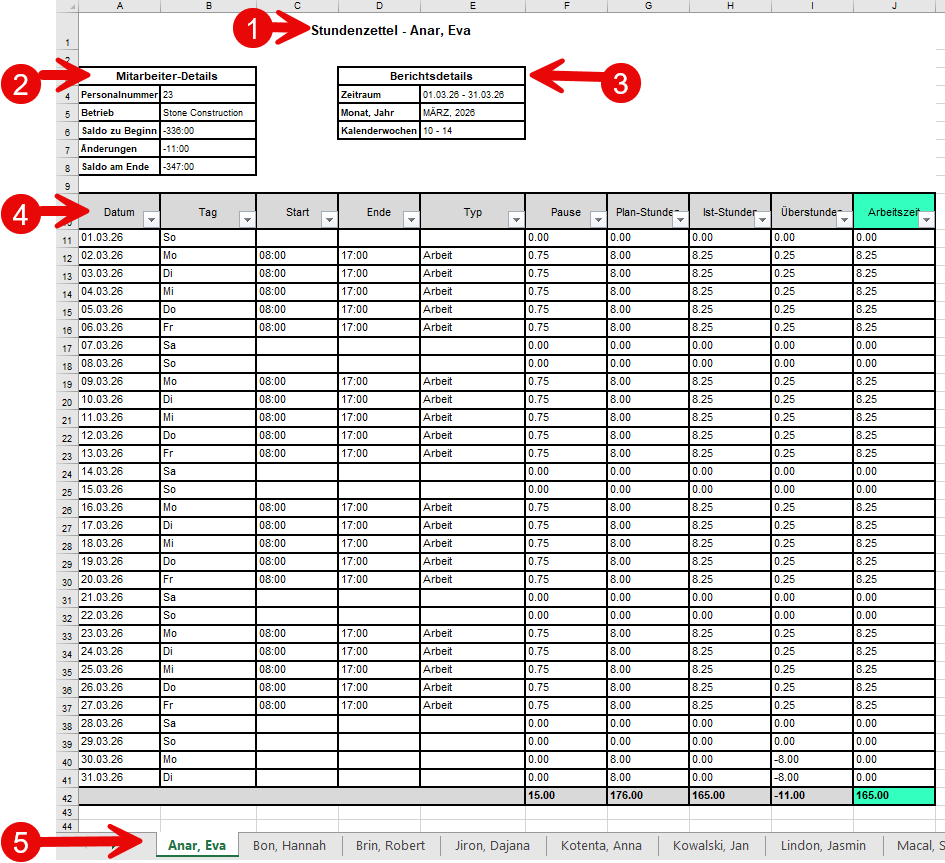Image resolution: width=945 pixels, height=863 pixels.
Task: Click the green Arbeitszeit total cell 165.00
Action: point(893,795)
